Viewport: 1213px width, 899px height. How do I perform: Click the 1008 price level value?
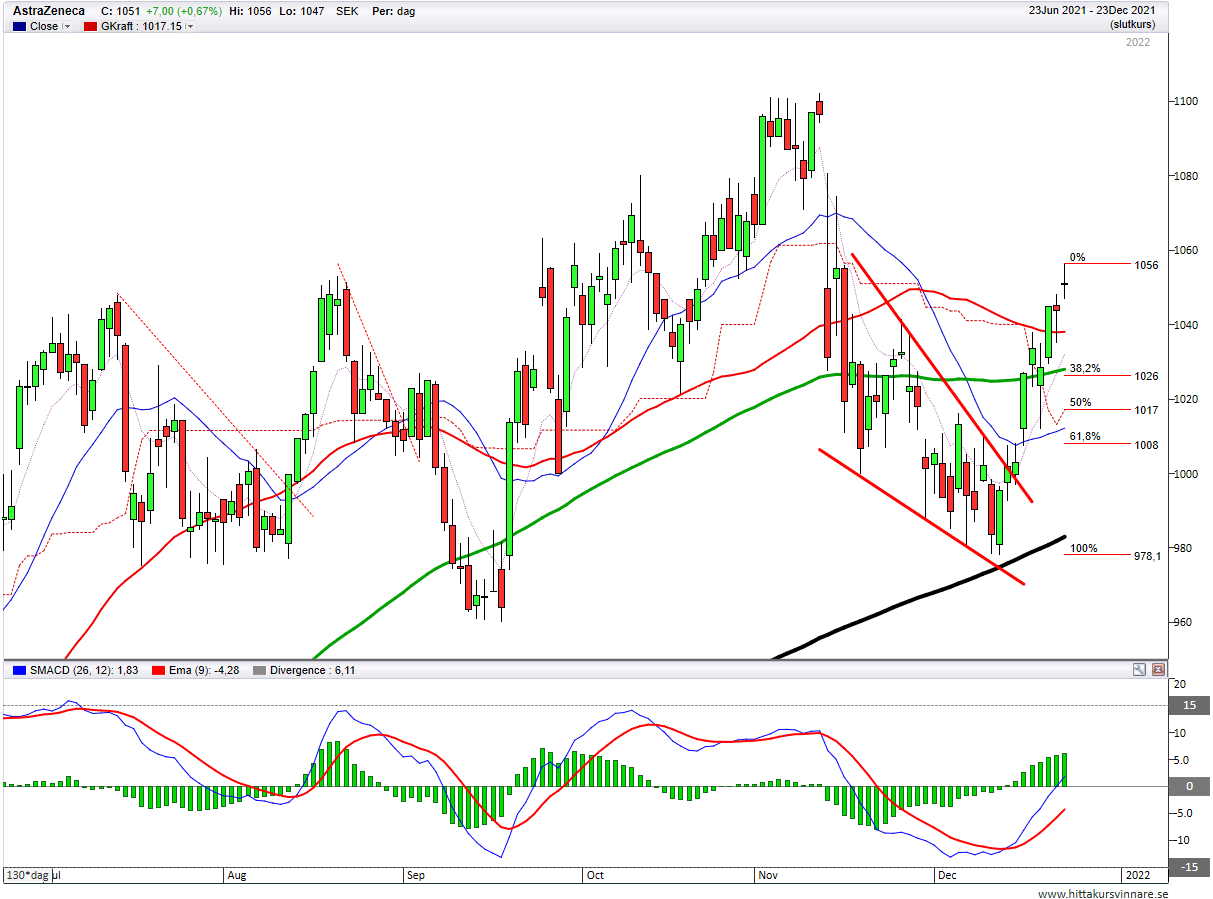1147,445
